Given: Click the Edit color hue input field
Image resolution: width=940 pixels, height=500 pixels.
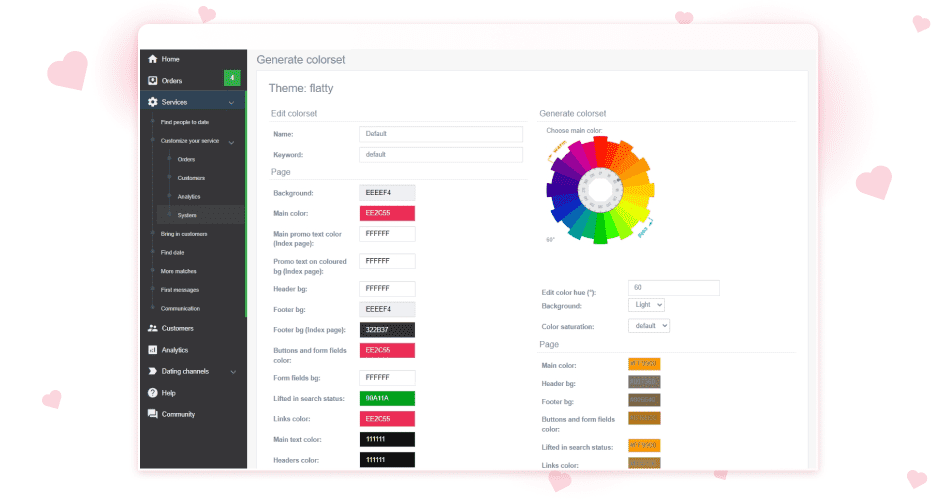Looking at the screenshot, I should (x=674, y=288).
